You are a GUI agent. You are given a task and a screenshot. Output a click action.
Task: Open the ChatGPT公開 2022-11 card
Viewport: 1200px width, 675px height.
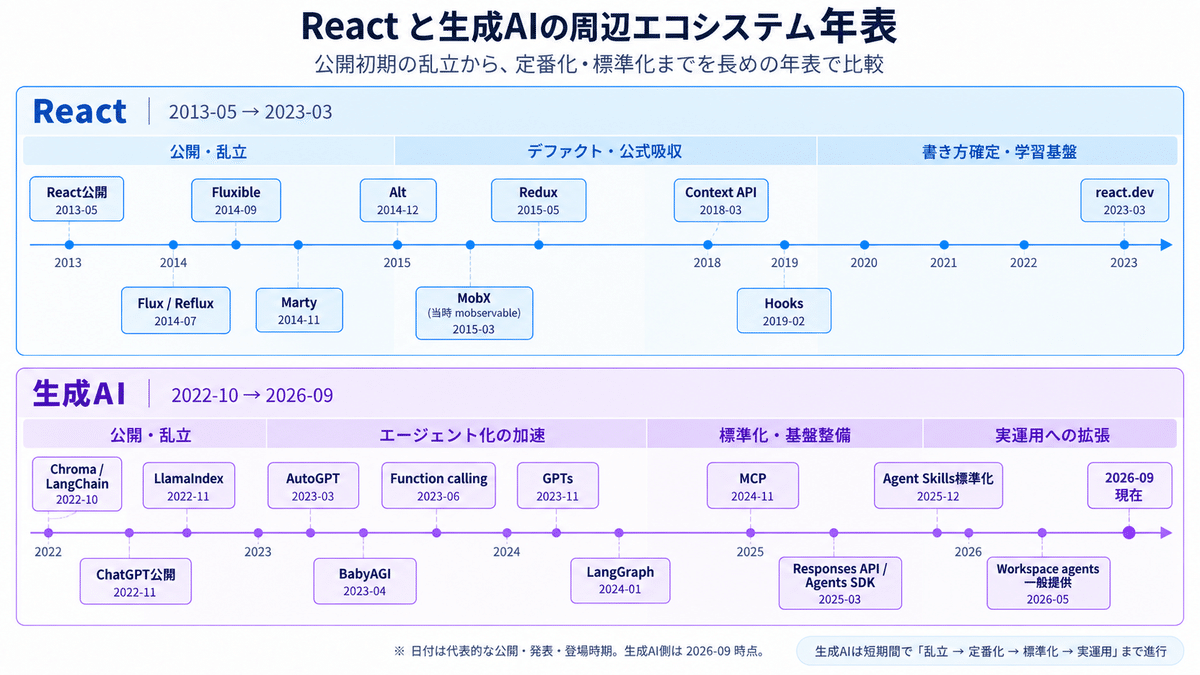pyautogui.click(x=135, y=582)
